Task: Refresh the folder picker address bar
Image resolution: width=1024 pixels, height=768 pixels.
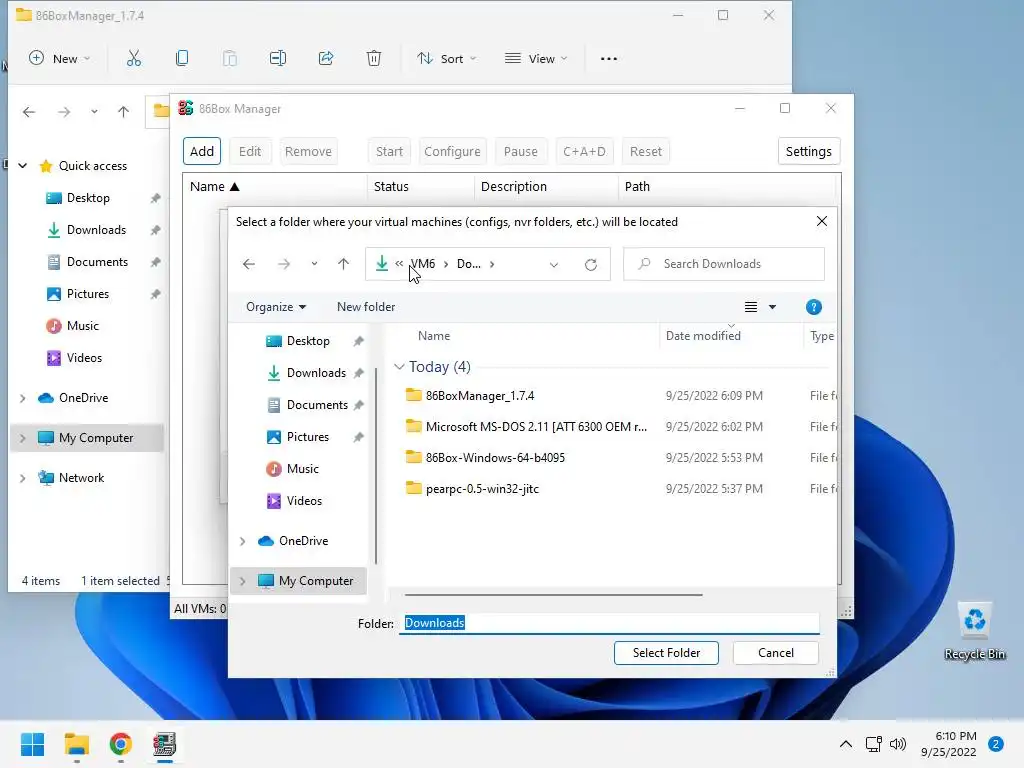Action: pos(591,264)
